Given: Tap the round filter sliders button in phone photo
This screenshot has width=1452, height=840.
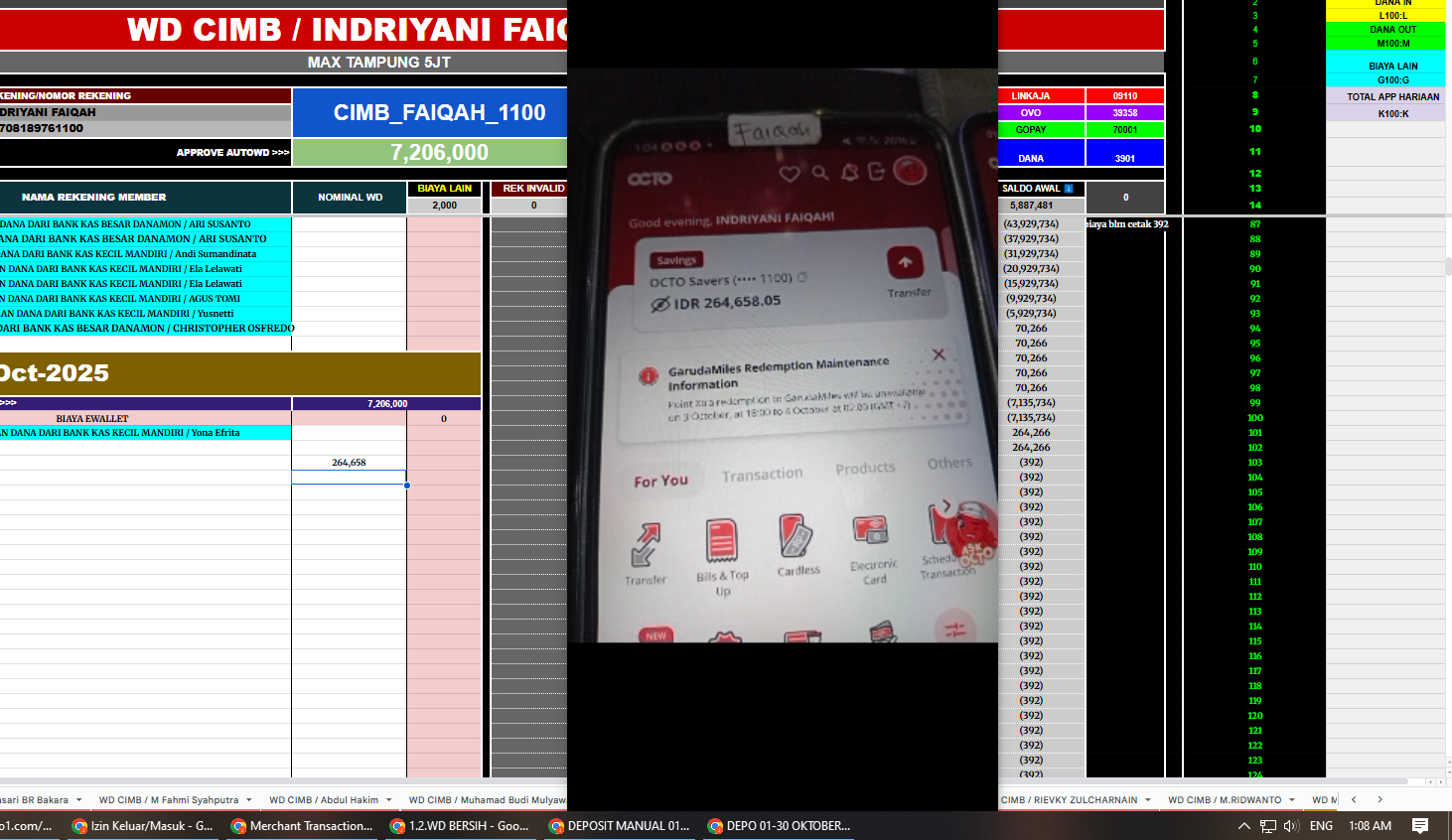Looking at the screenshot, I should (955, 629).
